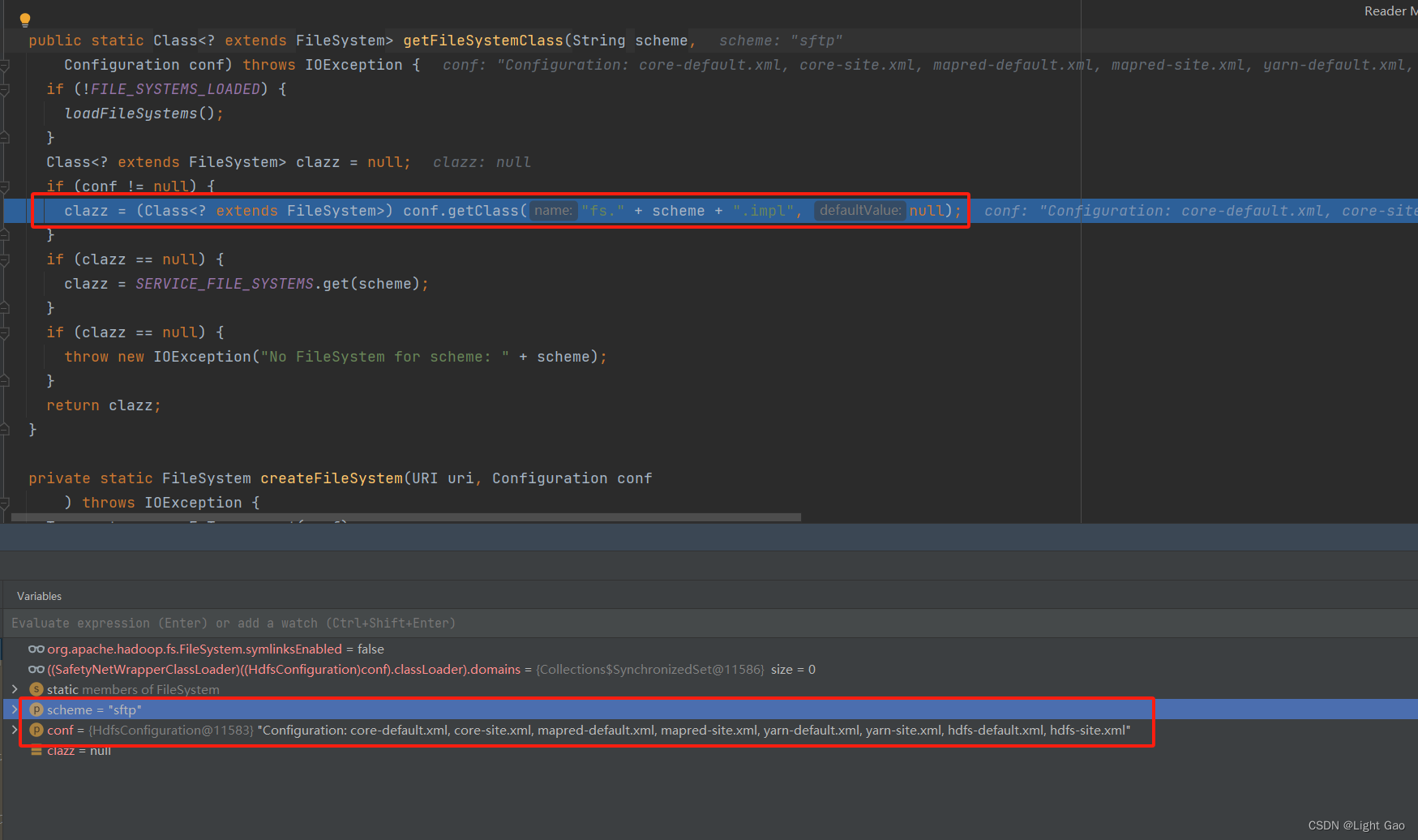Click 'Configuration conf)' on the second line
The image size is (1418, 840).
pyautogui.click(x=148, y=65)
